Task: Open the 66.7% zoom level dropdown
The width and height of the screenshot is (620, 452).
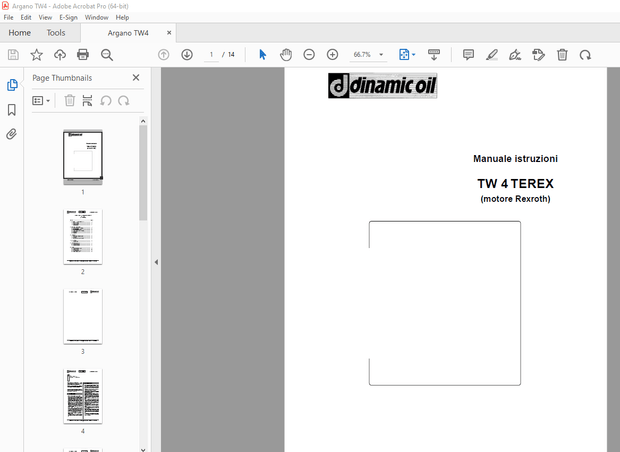Action: (x=368, y=55)
